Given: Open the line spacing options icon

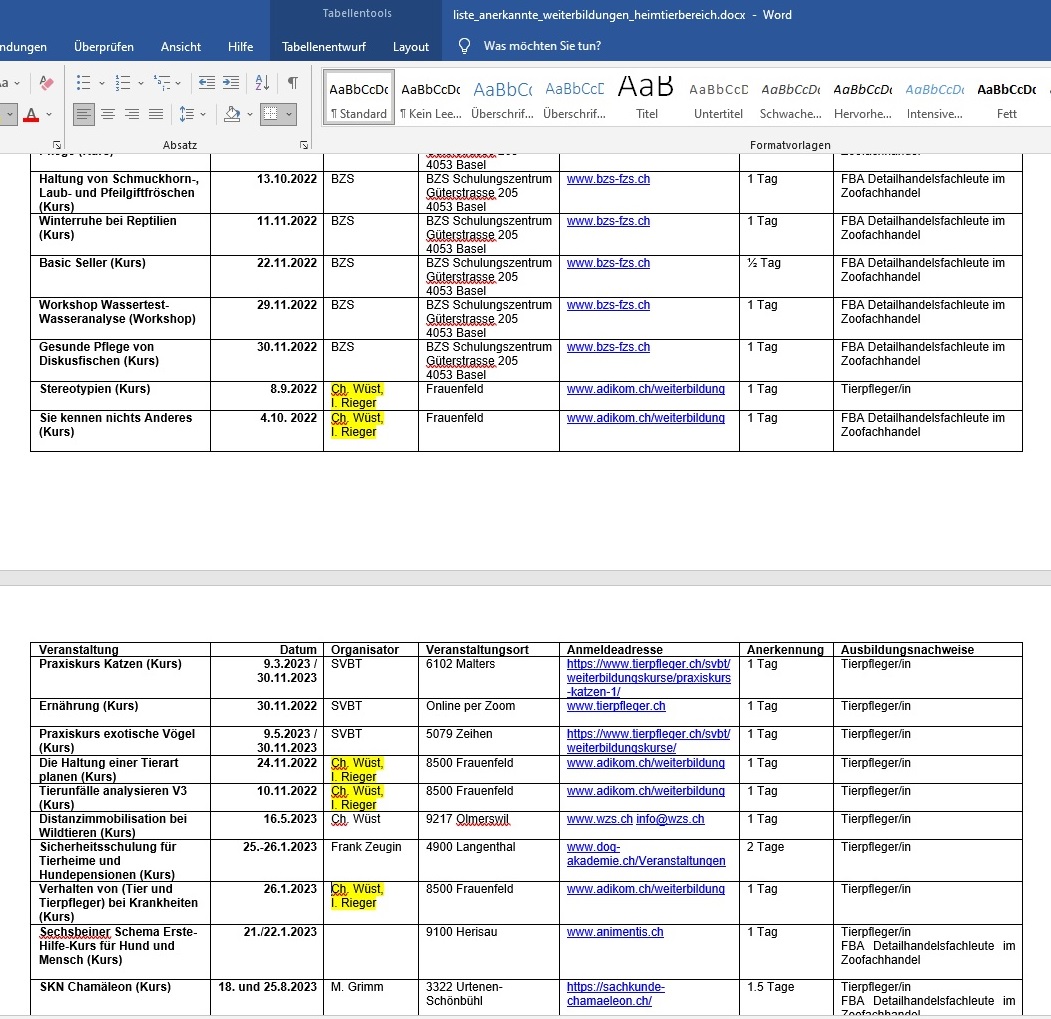Looking at the screenshot, I should point(187,114).
